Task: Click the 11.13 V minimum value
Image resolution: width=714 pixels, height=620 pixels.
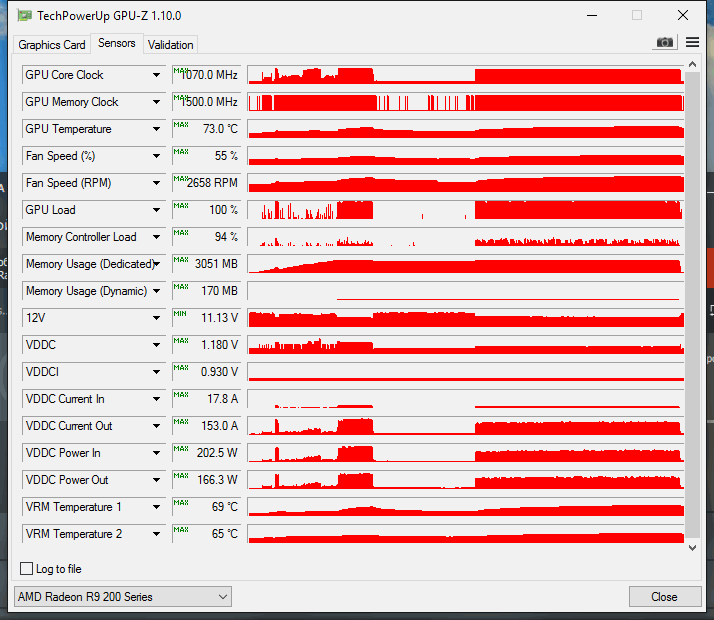Action: [207, 318]
